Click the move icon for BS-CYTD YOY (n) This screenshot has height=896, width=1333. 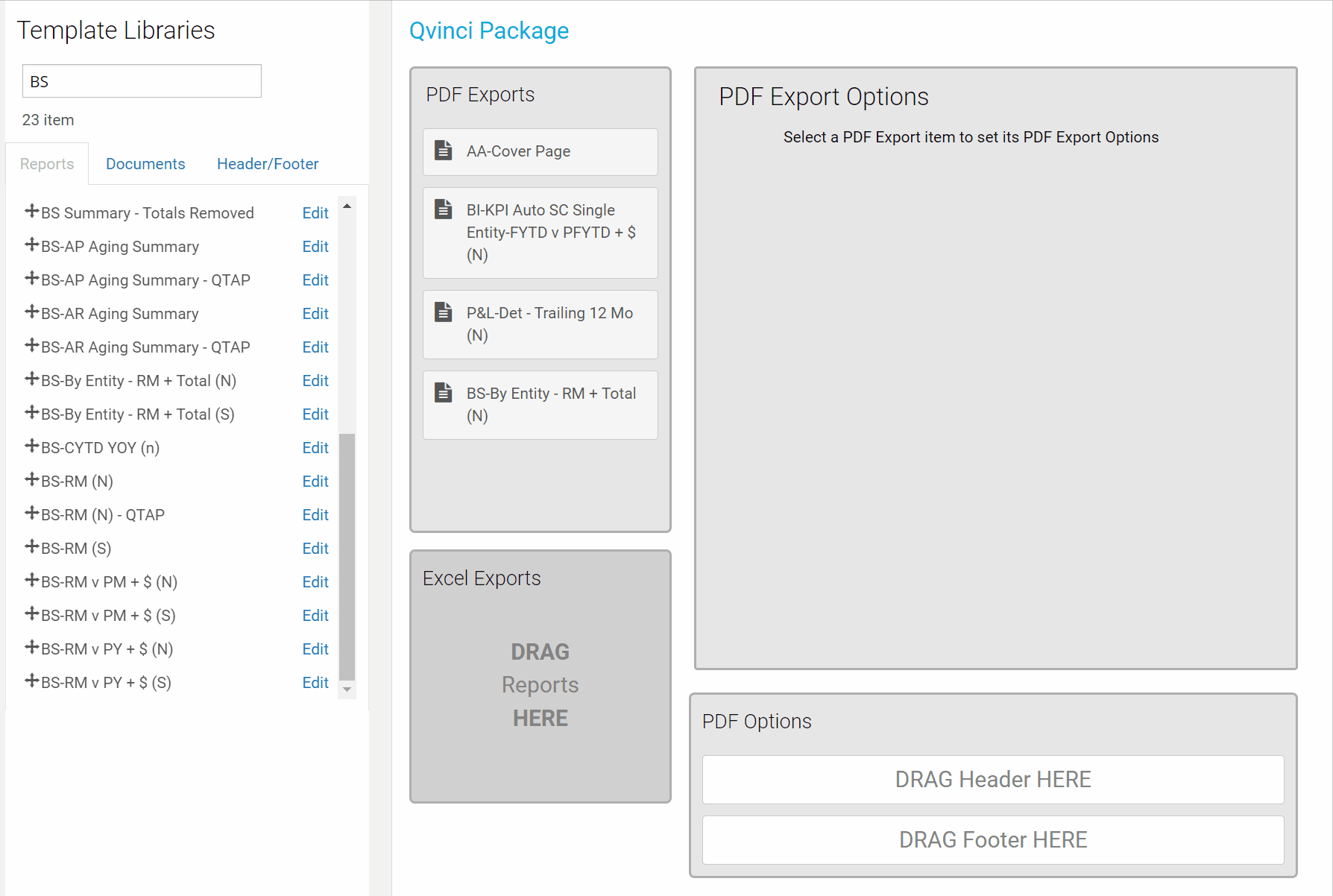31,446
